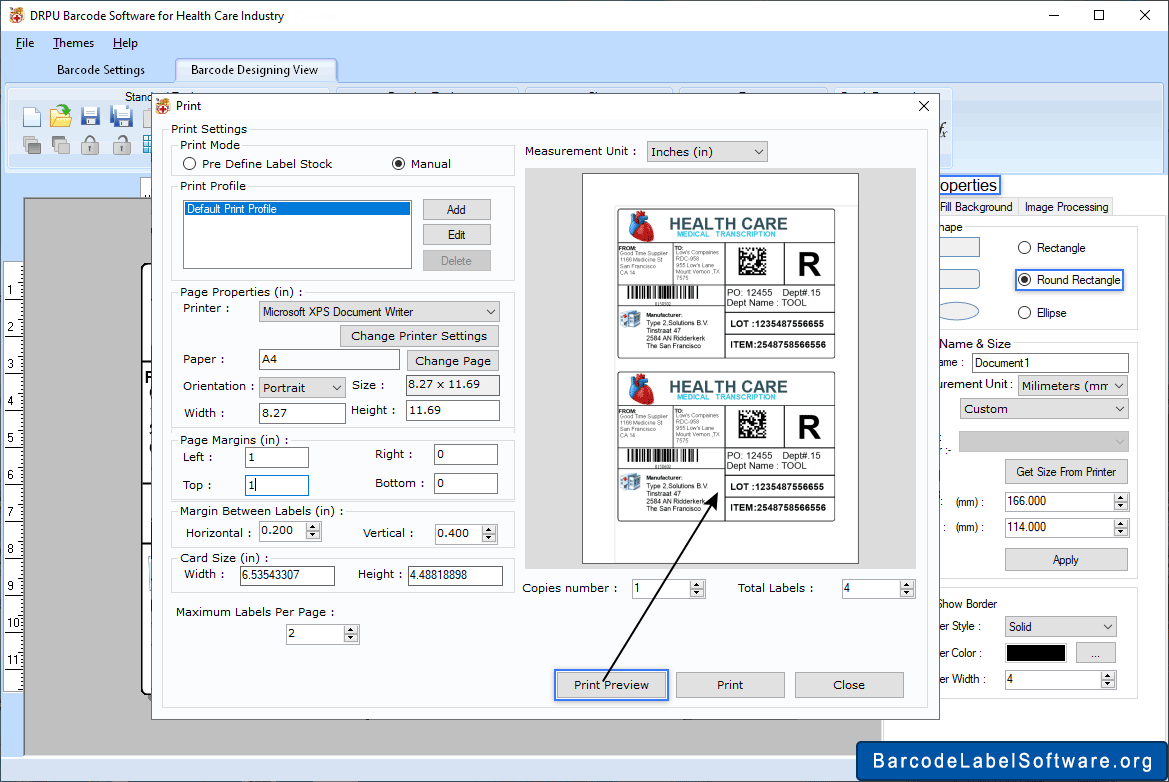Click the Paper A4 input field
Image resolution: width=1169 pixels, height=782 pixels.
tap(330, 359)
